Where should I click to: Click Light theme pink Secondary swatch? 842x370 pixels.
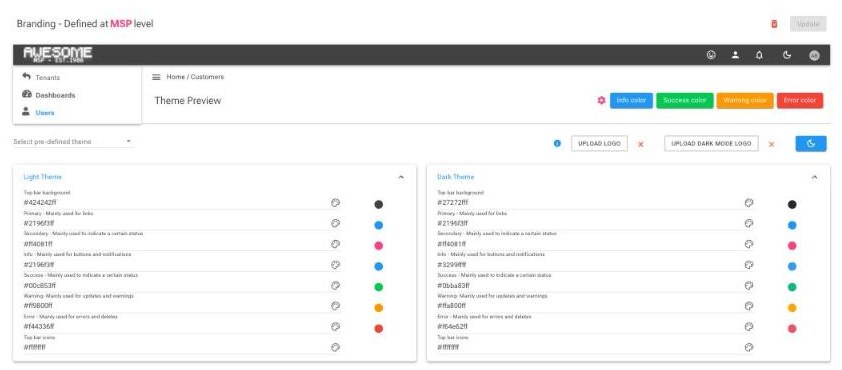pyautogui.click(x=379, y=245)
